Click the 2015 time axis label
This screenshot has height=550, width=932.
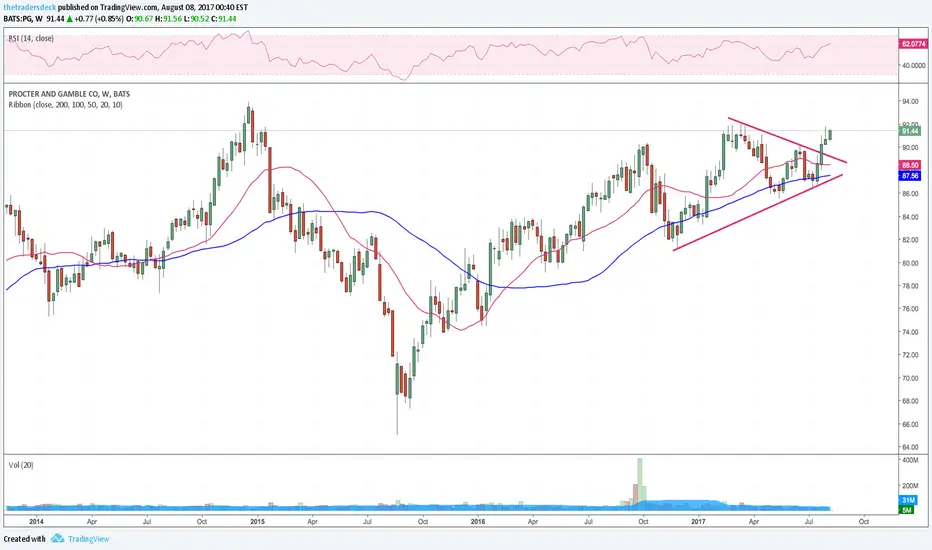(257, 521)
